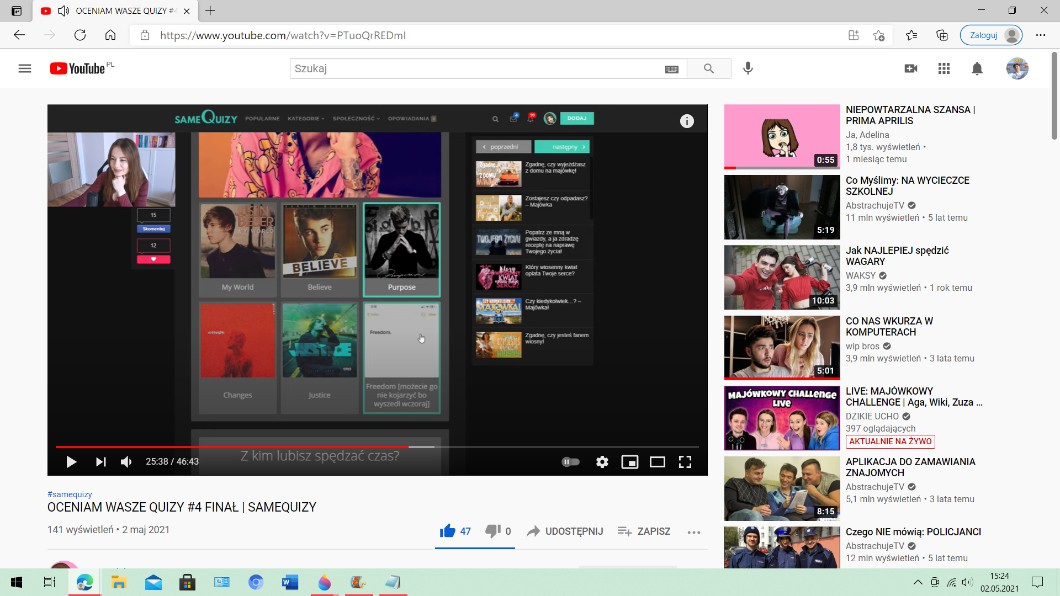The height and width of the screenshot is (596, 1060).
Task: Toggle theater mode view
Action: click(657, 462)
